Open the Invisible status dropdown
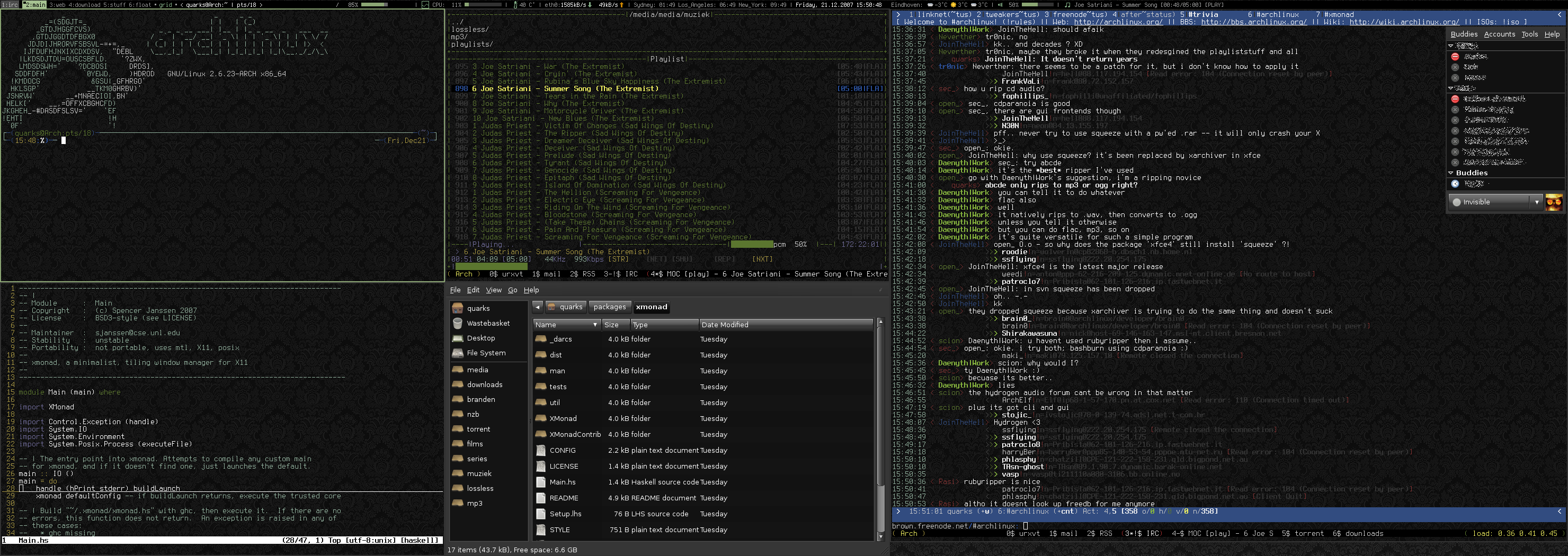Image resolution: width=1568 pixels, height=556 pixels. [1495, 202]
